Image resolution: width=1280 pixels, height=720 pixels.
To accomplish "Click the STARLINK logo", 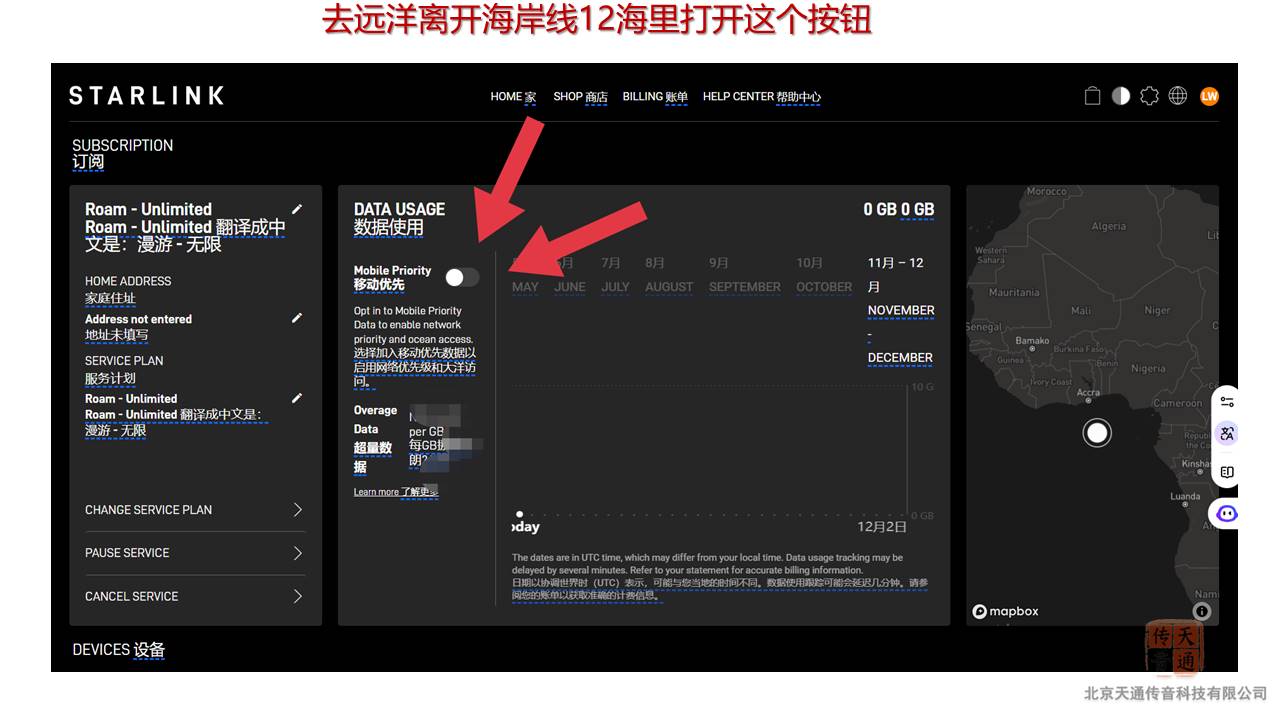I will (x=146, y=96).
